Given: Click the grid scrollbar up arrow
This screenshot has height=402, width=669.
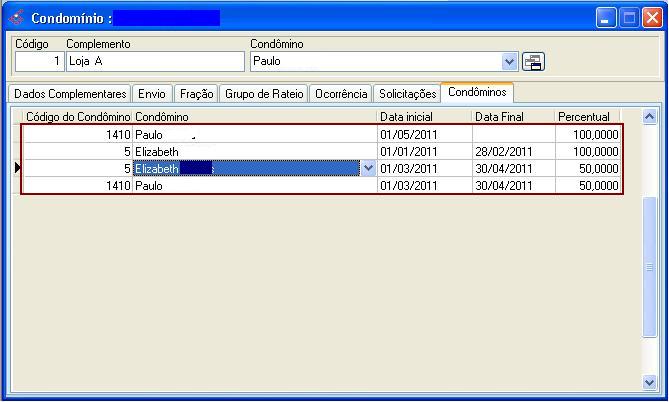Looking at the screenshot, I should tap(650, 117).
